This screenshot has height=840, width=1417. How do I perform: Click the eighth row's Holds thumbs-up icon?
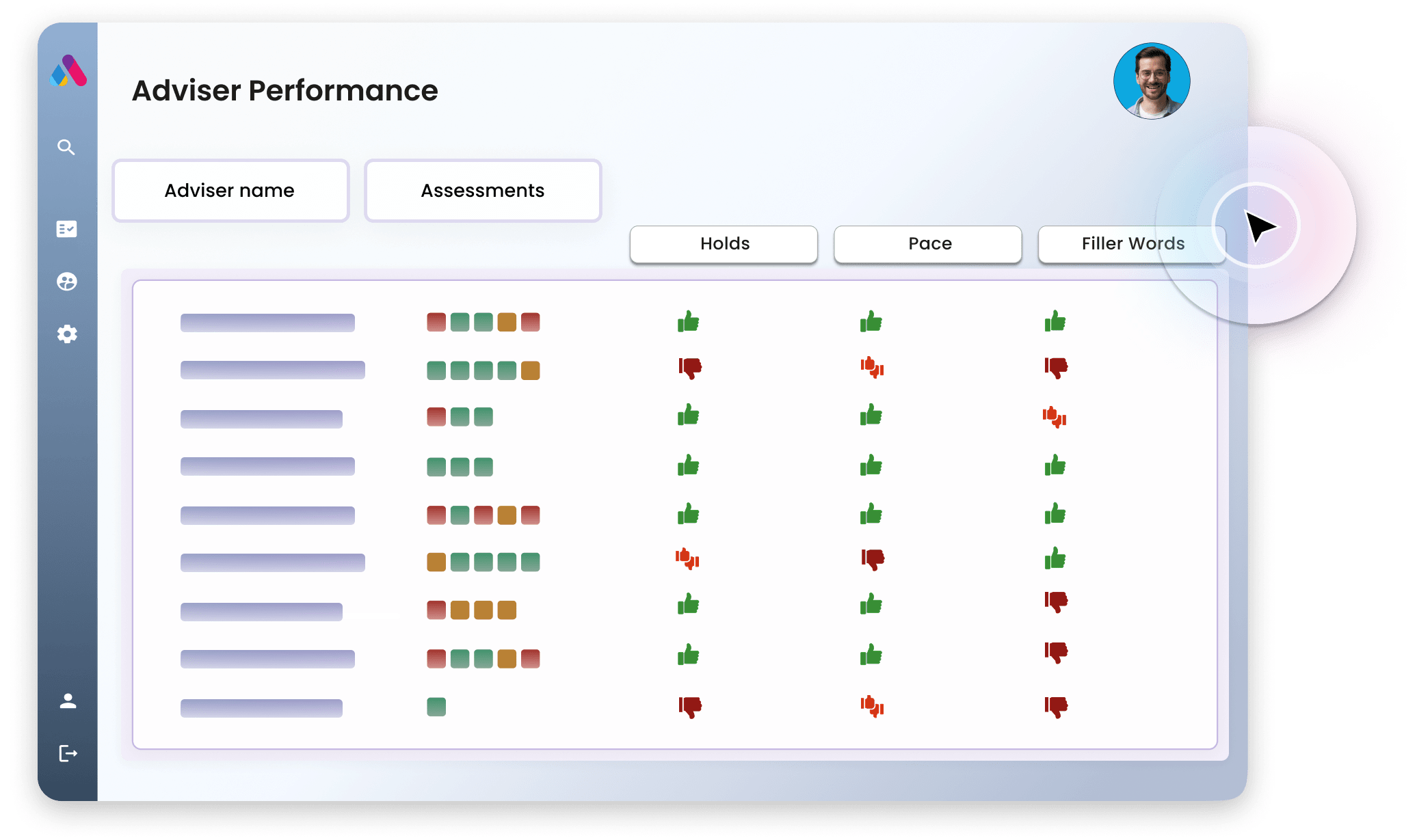tap(689, 655)
